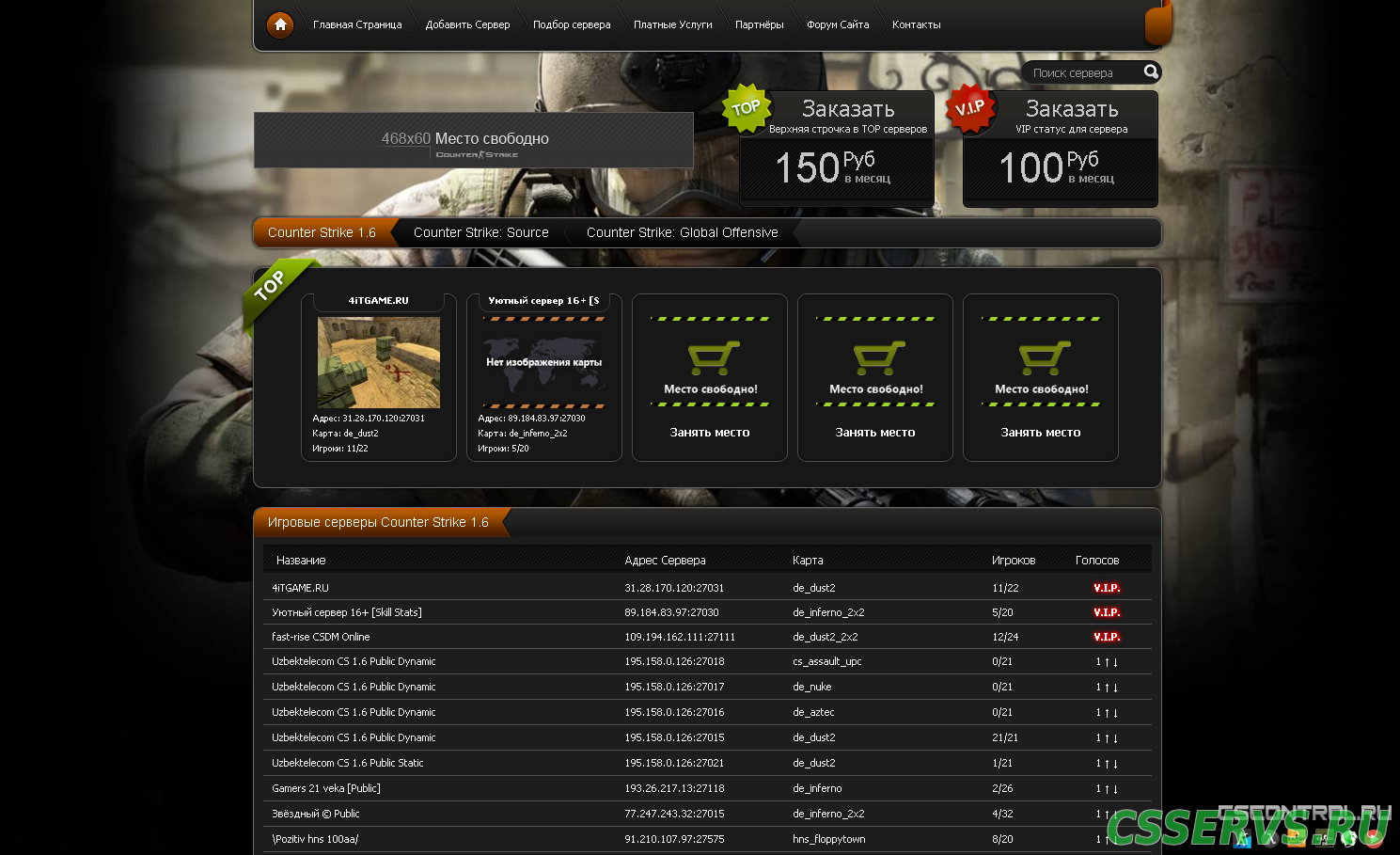
Task: Upvote the server with 21/21 players
Action: pyautogui.click(x=1107, y=738)
